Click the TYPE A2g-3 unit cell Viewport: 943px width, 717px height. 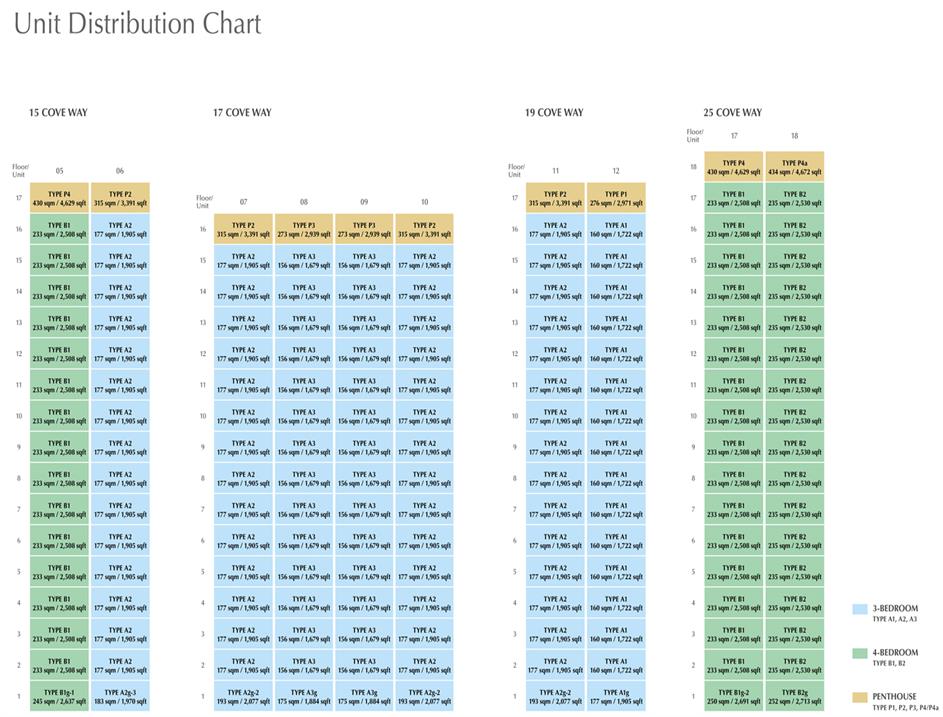point(120,697)
